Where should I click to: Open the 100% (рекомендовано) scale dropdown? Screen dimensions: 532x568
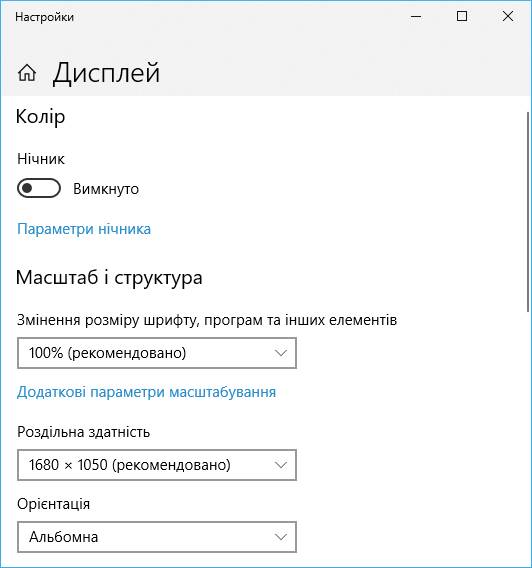point(157,353)
